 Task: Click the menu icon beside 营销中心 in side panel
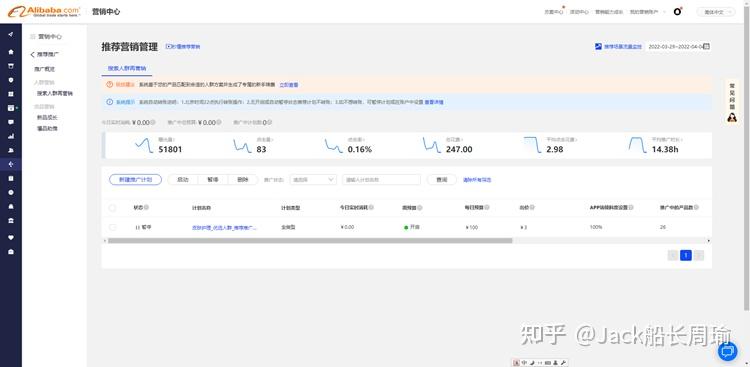(33, 36)
